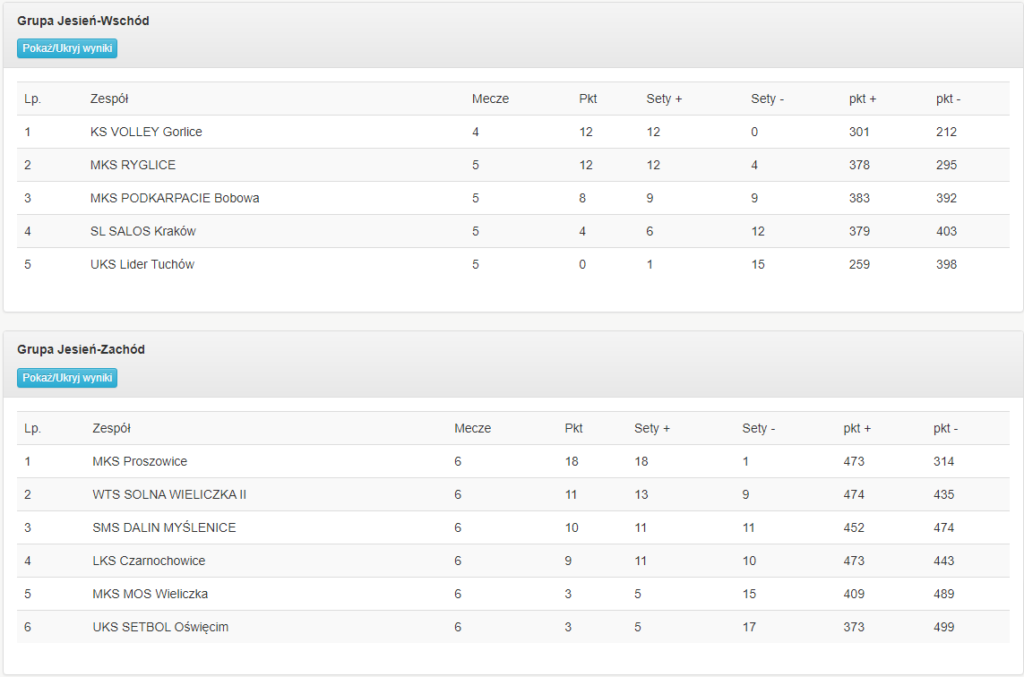The height and width of the screenshot is (677, 1024).
Task: Click the Grupa Jesień-Zachód heading
Action: (81, 350)
